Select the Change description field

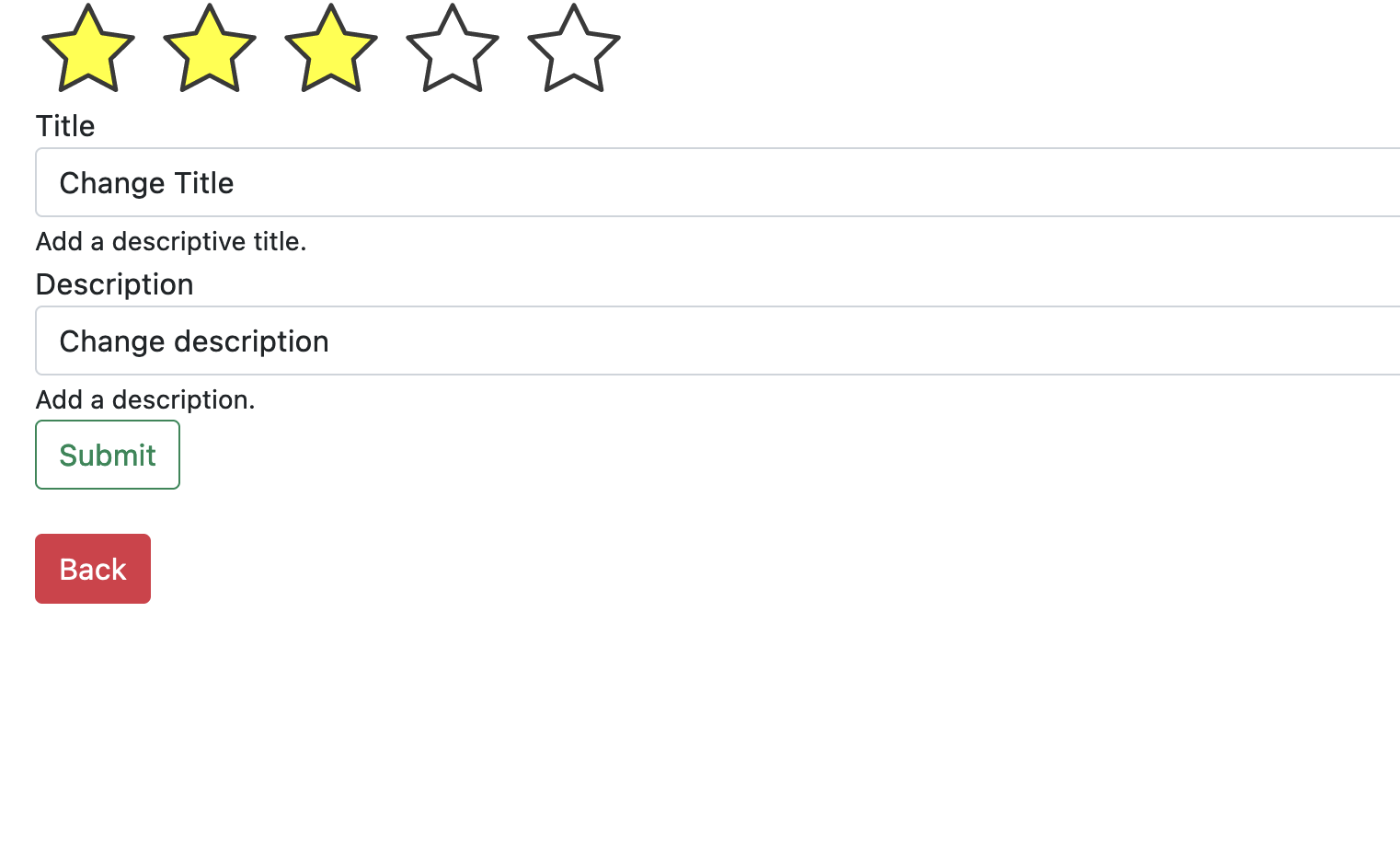tap(193, 341)
